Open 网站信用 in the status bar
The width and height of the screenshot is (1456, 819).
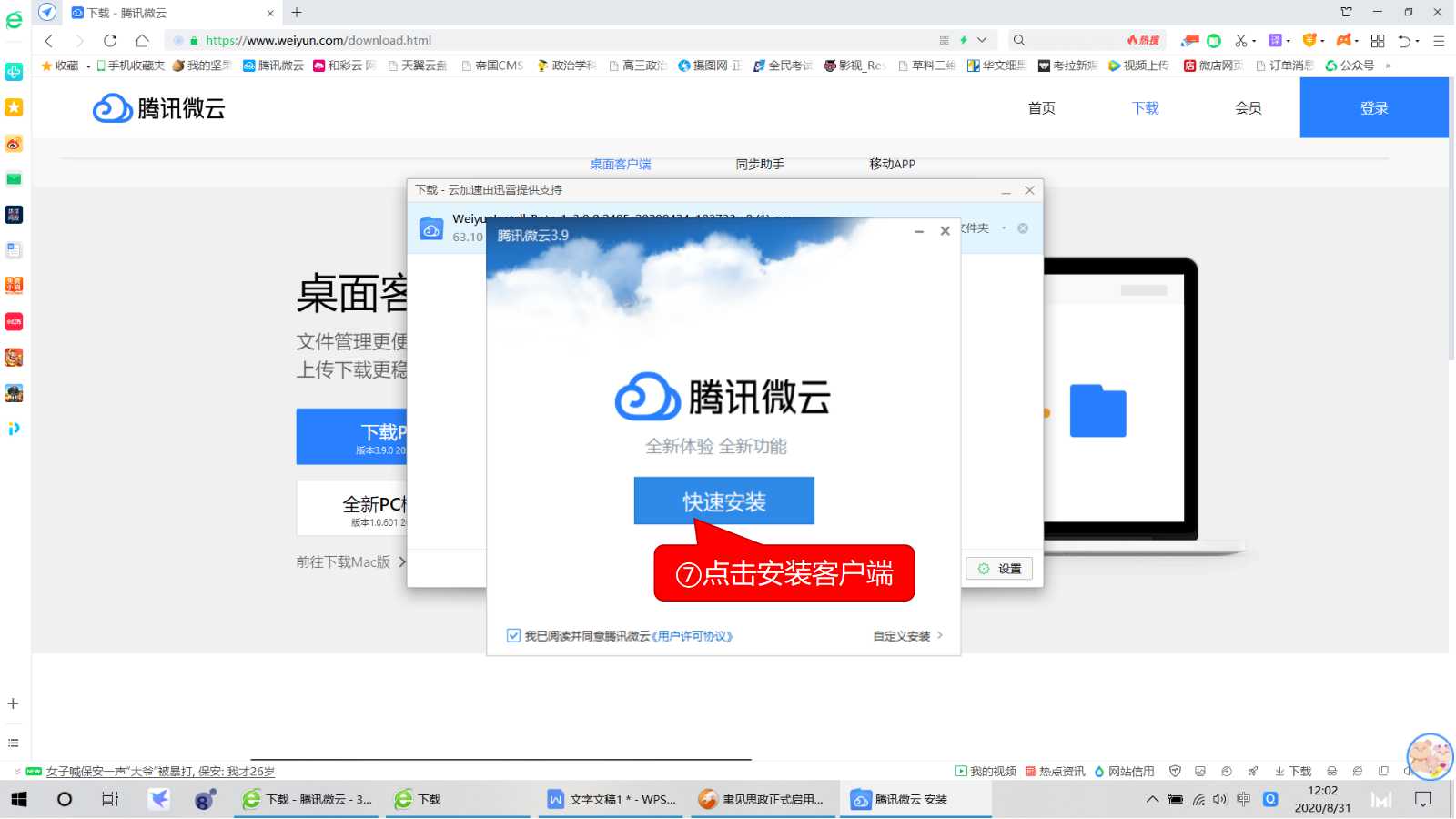tap(1124, 771)
